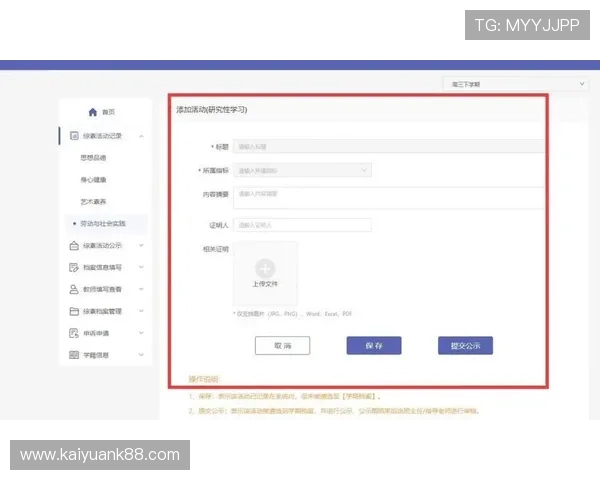Click the 综素活动公示 sidebar icon
600x480 pixels.
[74, 245]
